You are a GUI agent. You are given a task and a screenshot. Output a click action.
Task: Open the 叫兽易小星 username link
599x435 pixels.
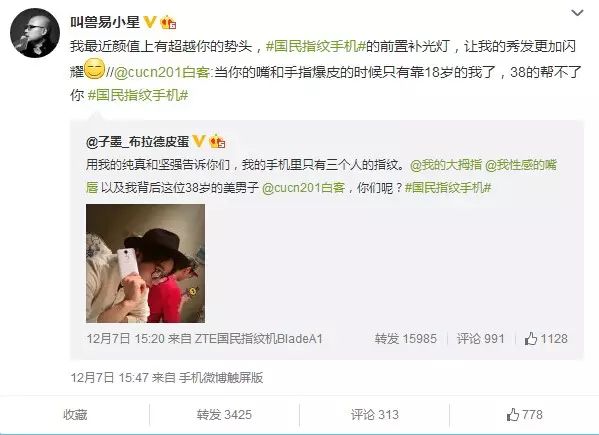[105, 22]
